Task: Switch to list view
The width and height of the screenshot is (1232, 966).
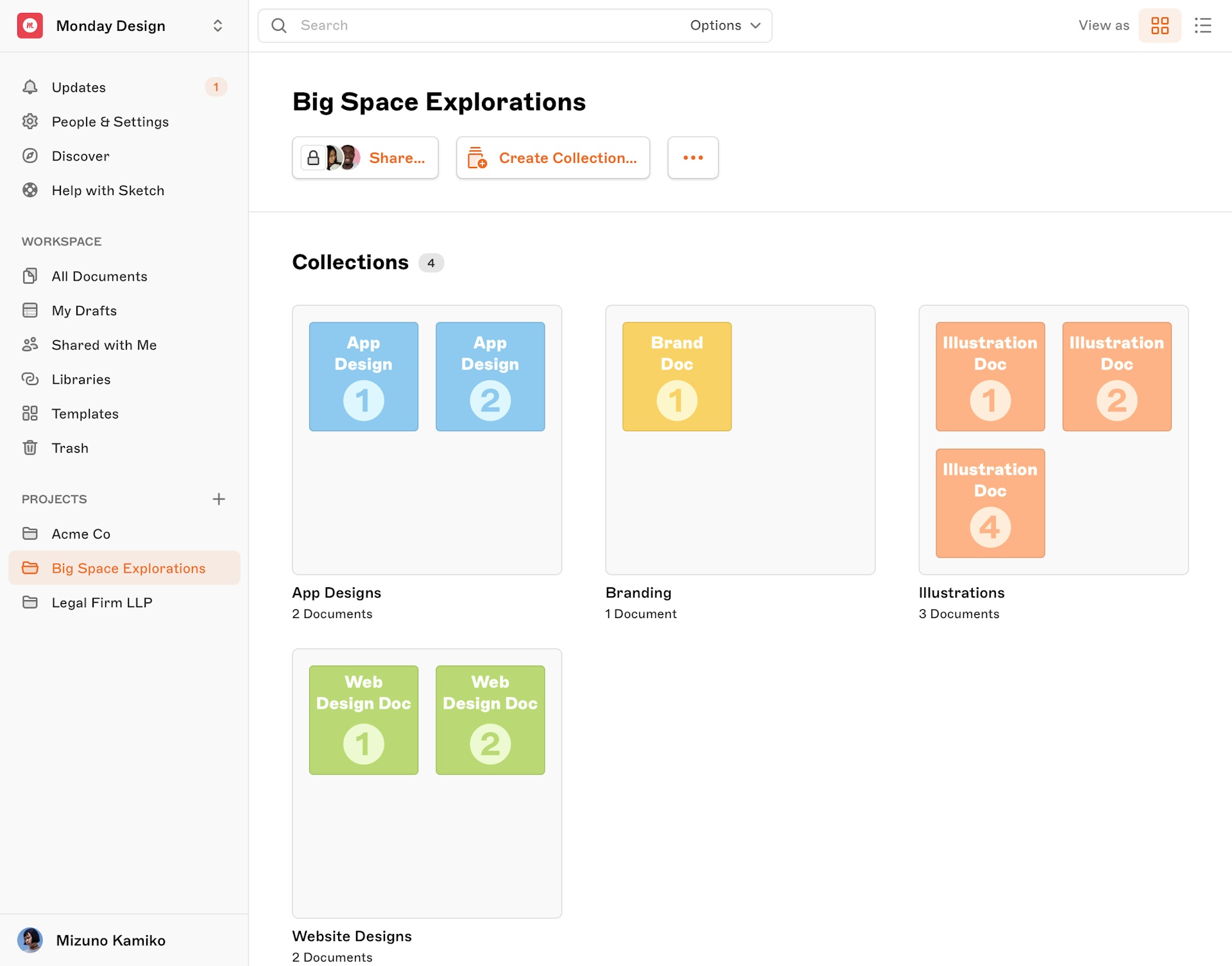Action: [x=1202, y=25]
